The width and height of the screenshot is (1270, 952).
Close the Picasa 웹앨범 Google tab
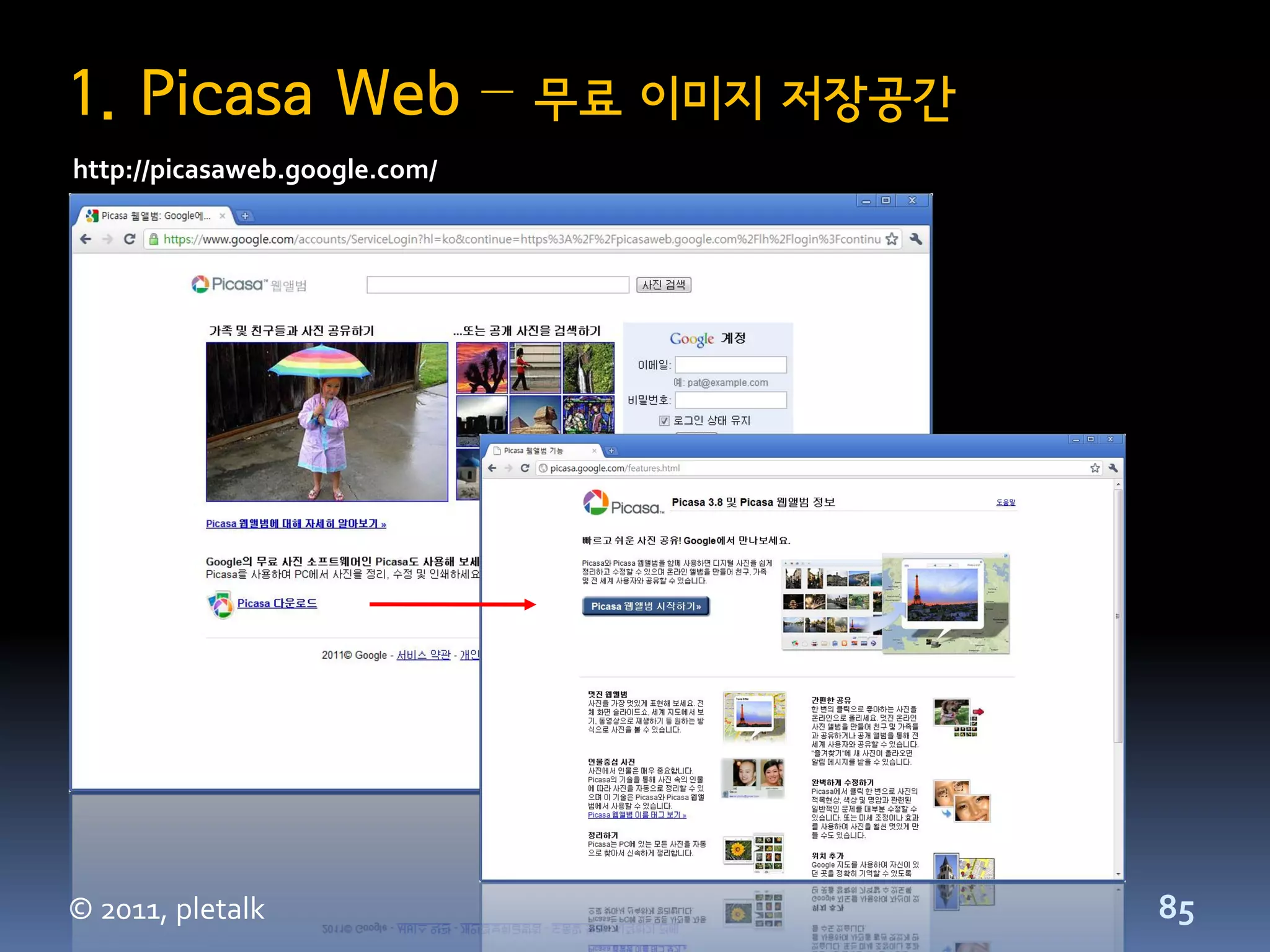click(222, 216)
